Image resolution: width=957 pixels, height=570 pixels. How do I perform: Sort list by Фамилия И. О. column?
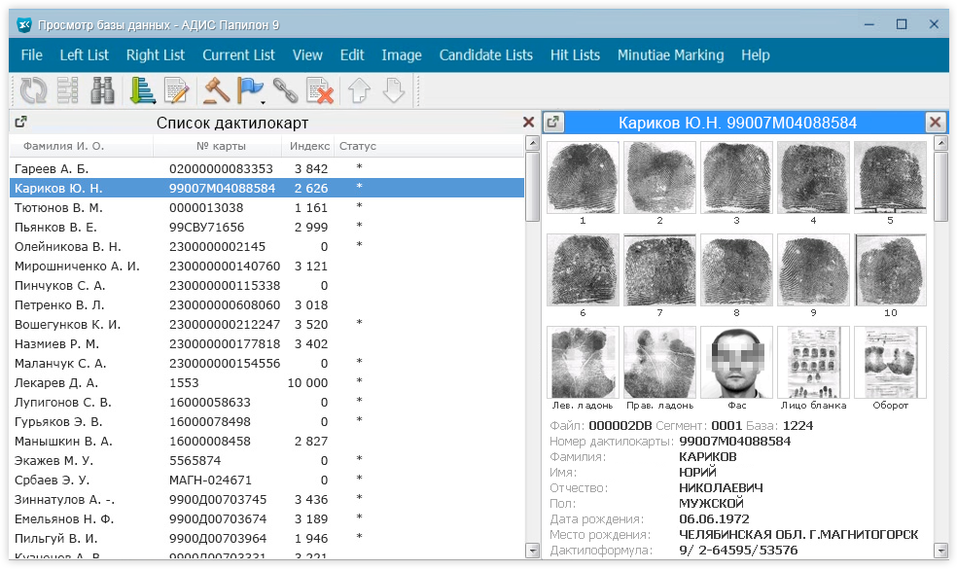click(x=57, y=146)
